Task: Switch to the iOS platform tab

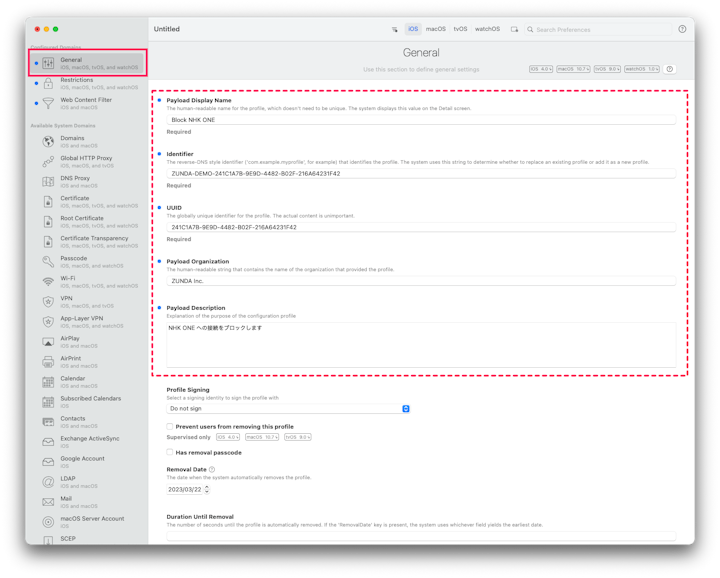Action: click(413, 29)
